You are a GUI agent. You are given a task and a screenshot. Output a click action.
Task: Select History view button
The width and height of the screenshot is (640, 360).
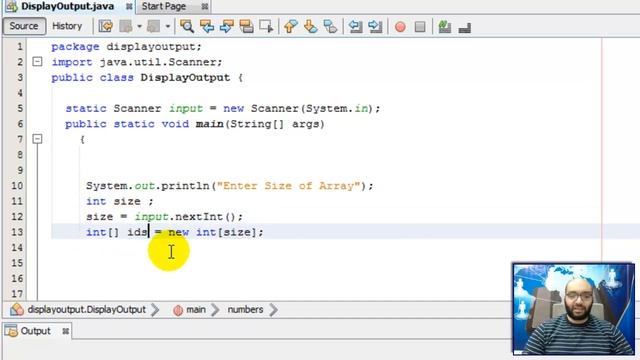[67, 26]
